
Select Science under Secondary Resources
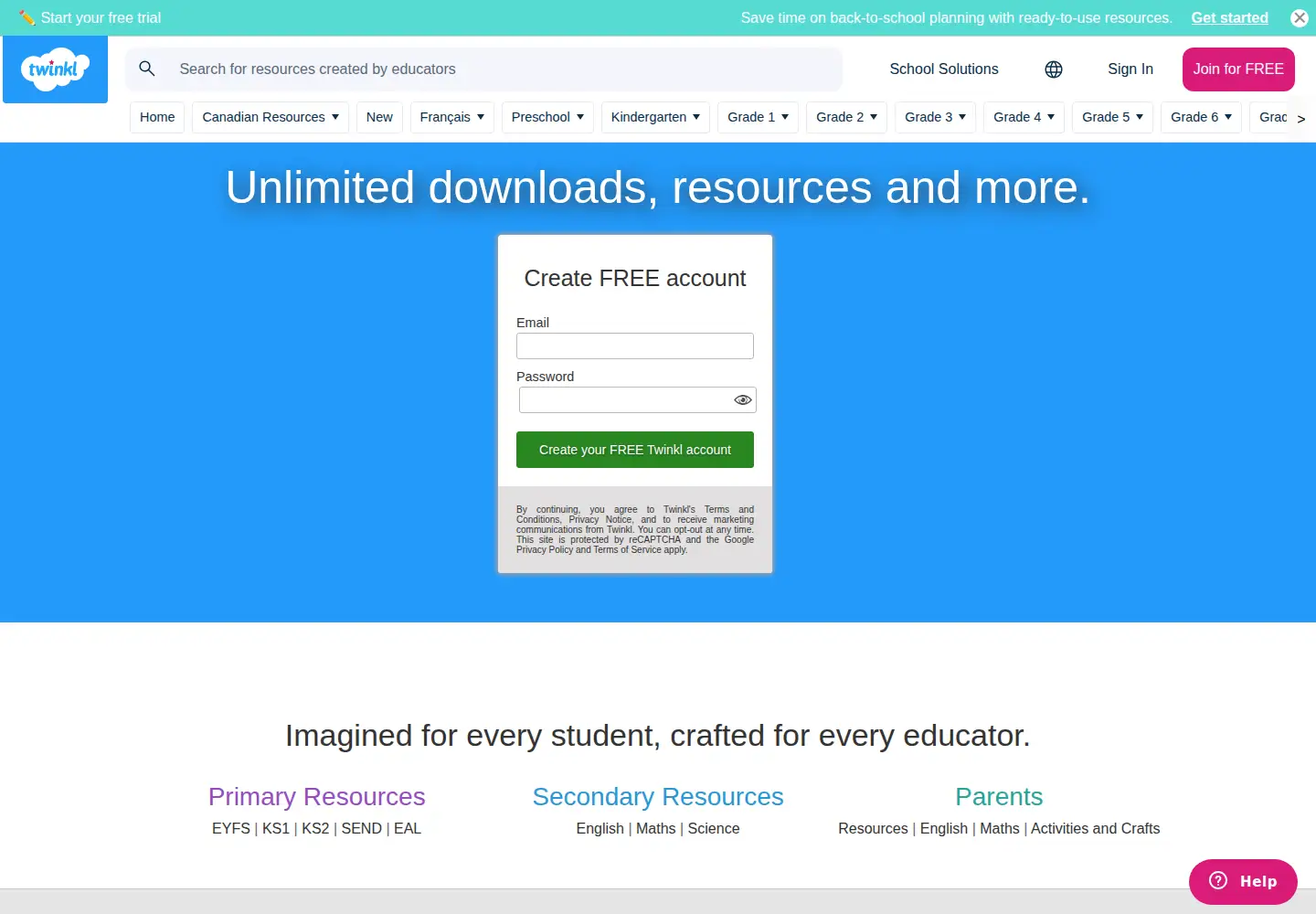pyautogui.click(x=714, y=828)
